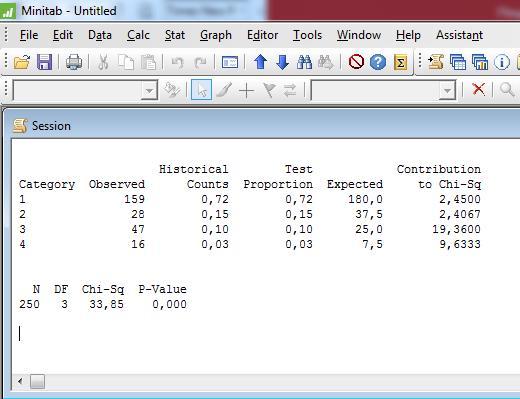
Task: Open the Stat menu
Action: (x=175, y=35)
